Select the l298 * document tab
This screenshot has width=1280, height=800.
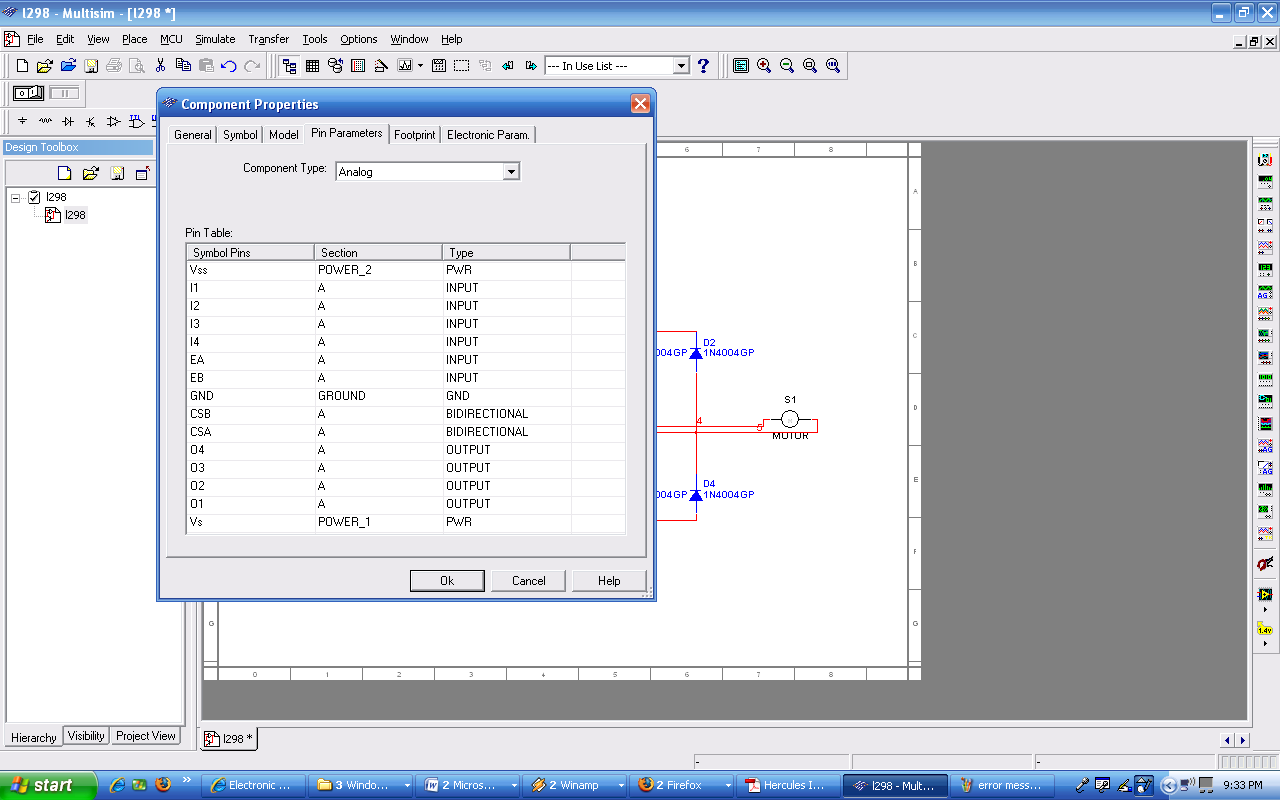tap(230, 739)
